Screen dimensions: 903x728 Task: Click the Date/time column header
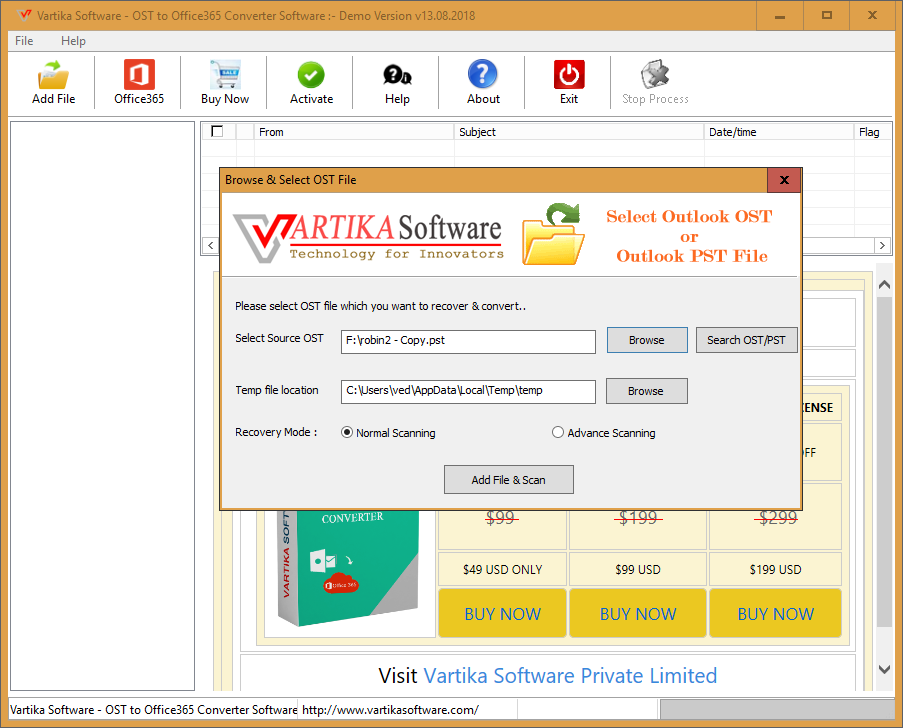click(x=779, y=132)
